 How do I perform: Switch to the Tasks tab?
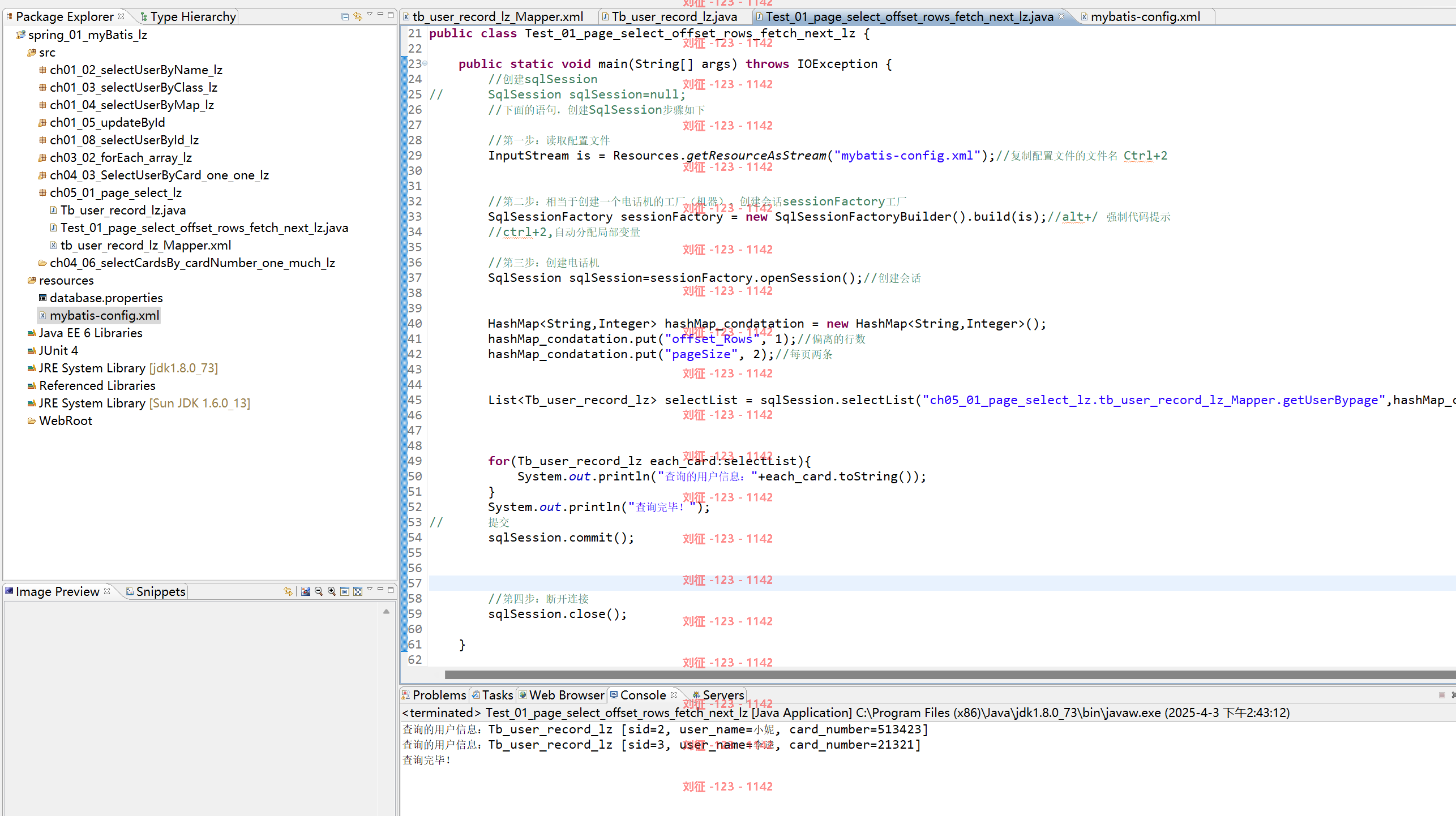(x=493, y=695)
